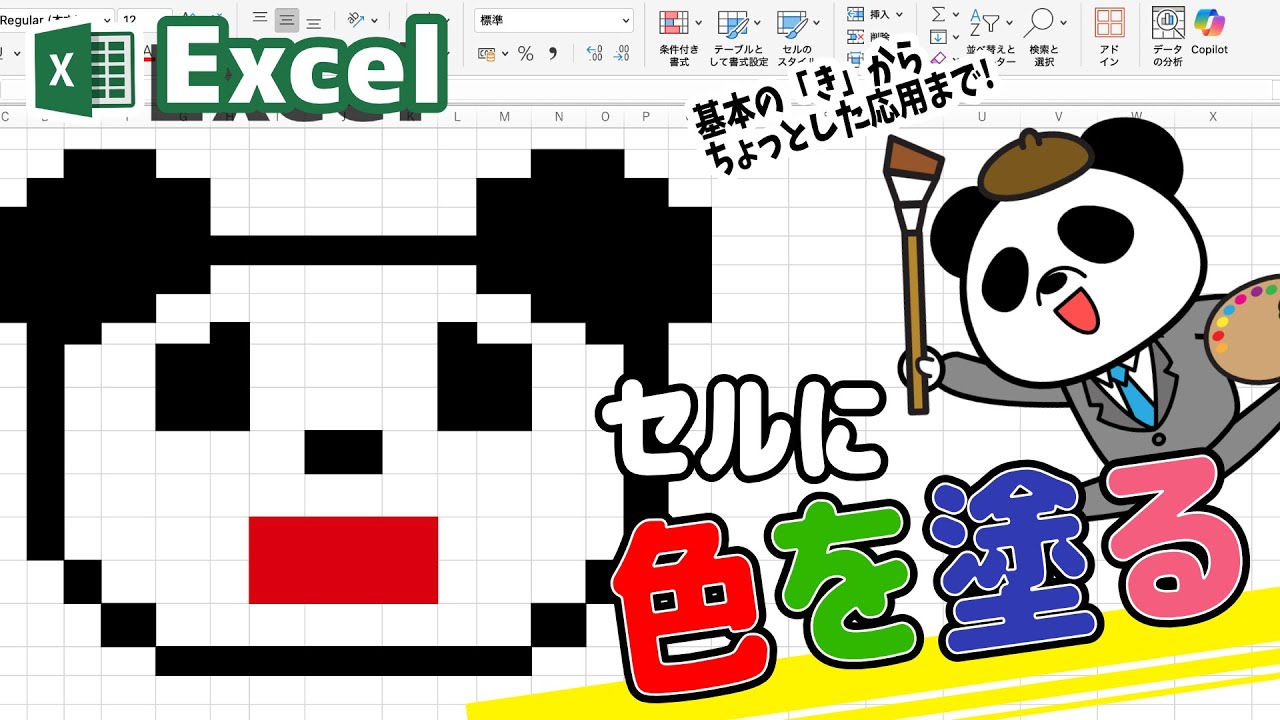Click the Fill down icon
The height and width of the screenshot is (720, 1280).
[938, 37]
